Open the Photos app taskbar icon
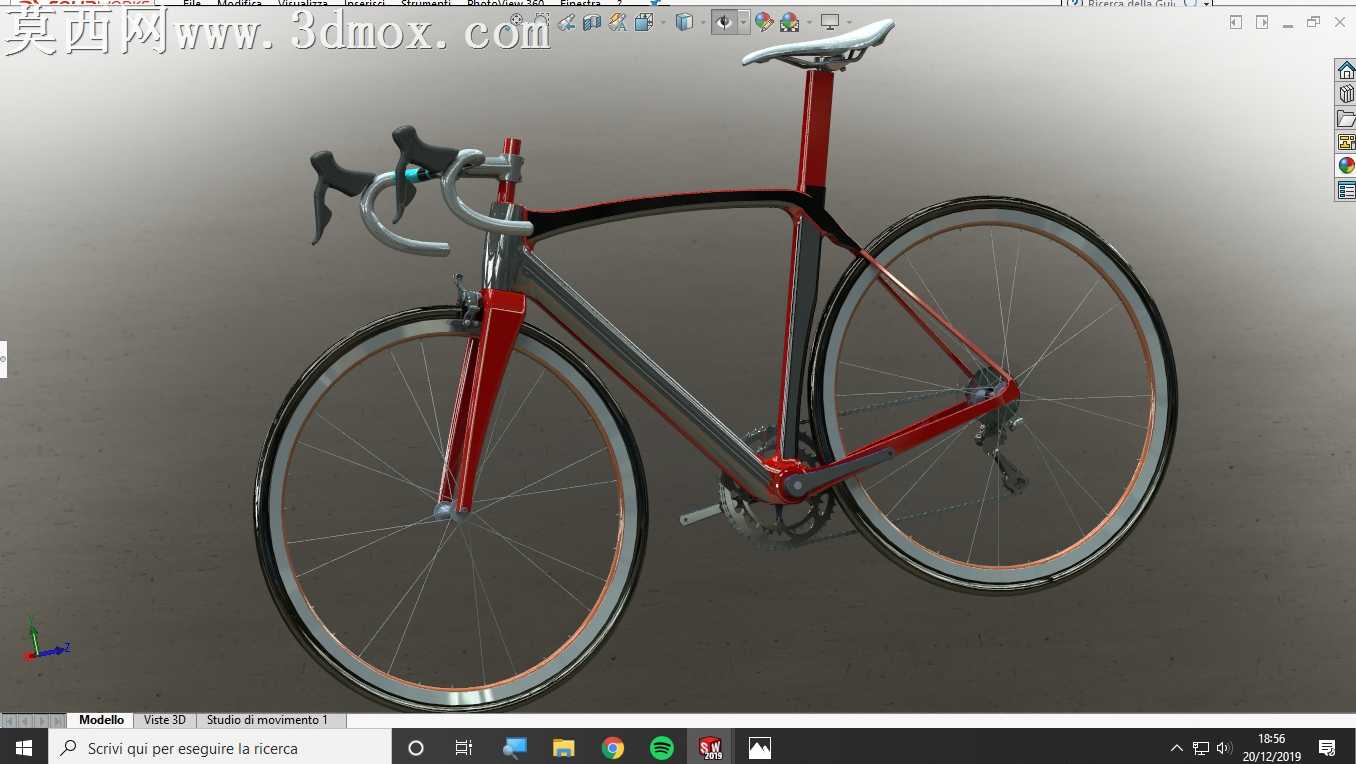 coord(760,747)
